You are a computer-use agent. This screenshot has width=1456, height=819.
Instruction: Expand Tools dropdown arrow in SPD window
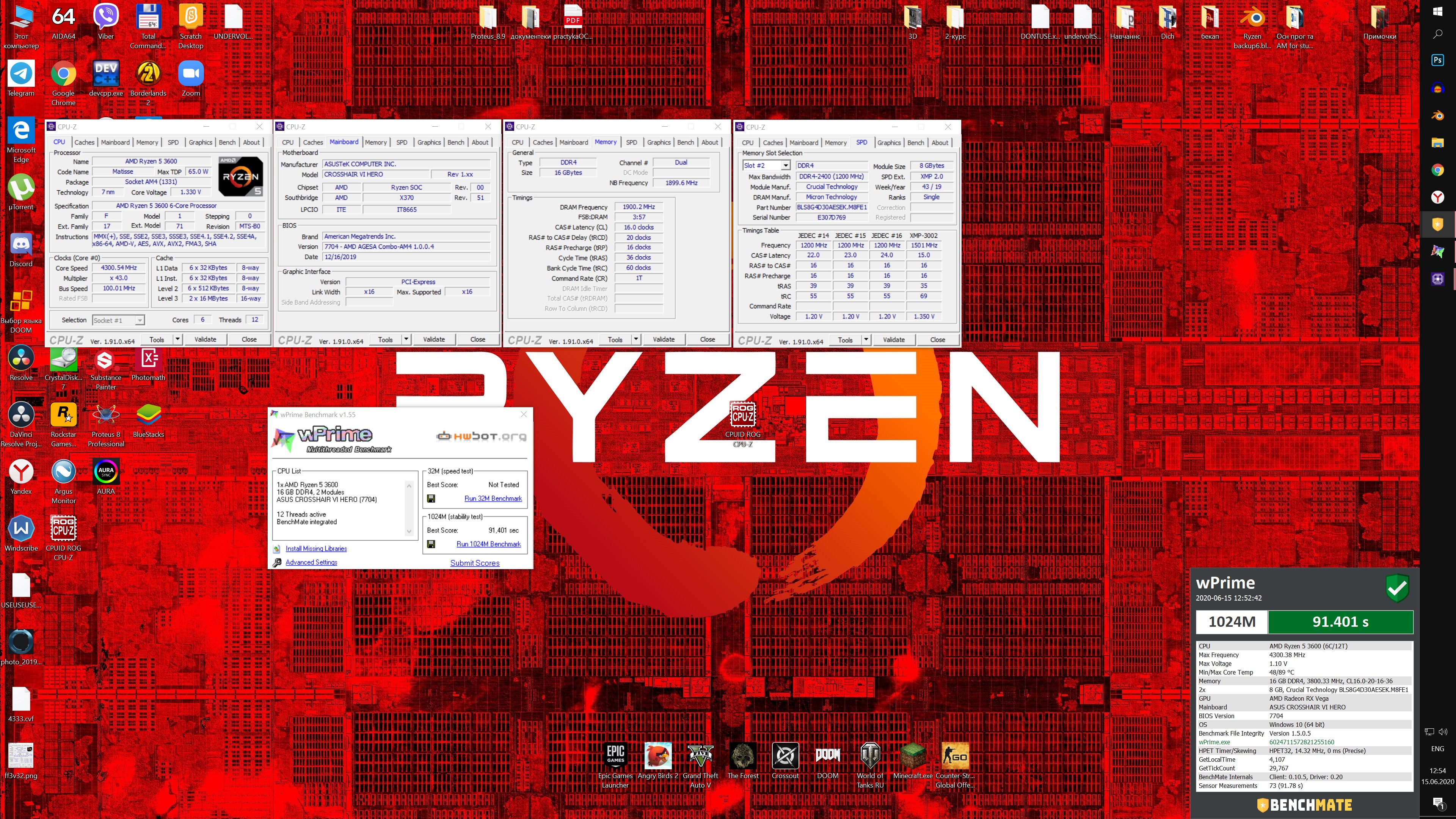866,340
